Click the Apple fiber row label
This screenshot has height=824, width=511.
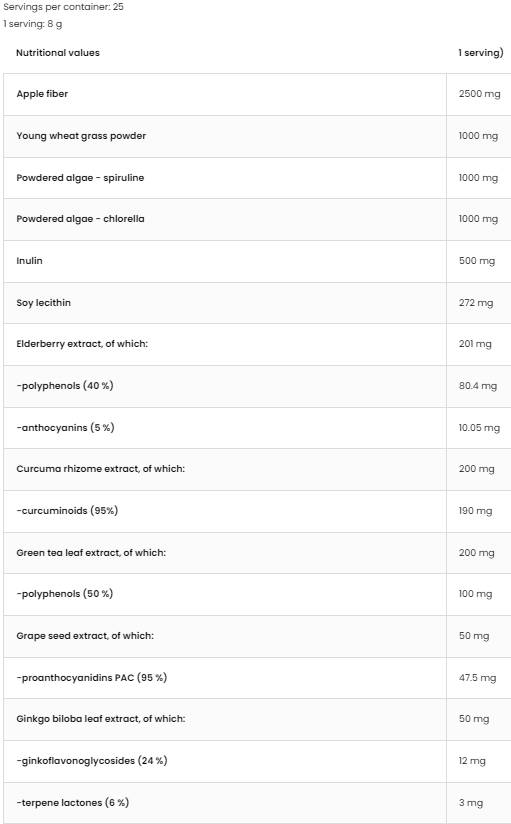(42, 94)
